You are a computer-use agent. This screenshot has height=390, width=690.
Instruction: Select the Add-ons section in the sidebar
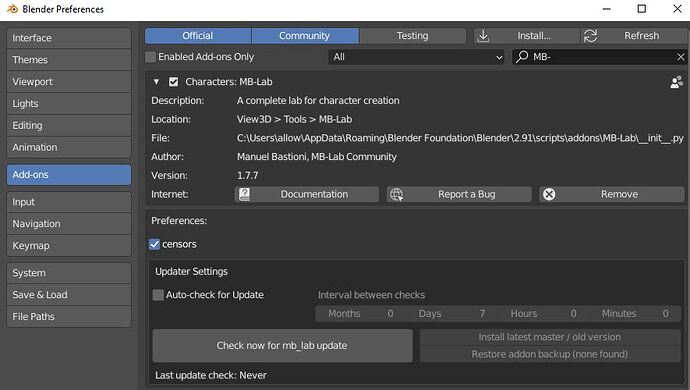(69, 175)
